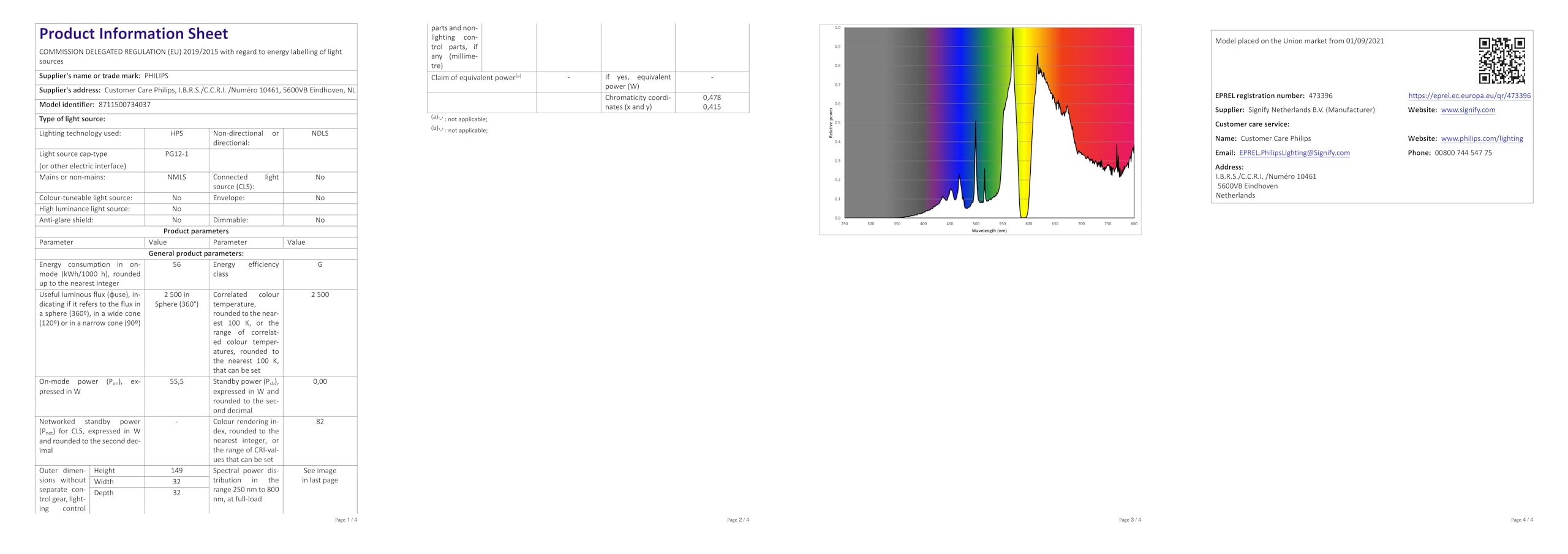The image size is (1568, 554).
Task: Click the '5600VB Eindhoven' address line on page 4
Action: [1248, 186]
